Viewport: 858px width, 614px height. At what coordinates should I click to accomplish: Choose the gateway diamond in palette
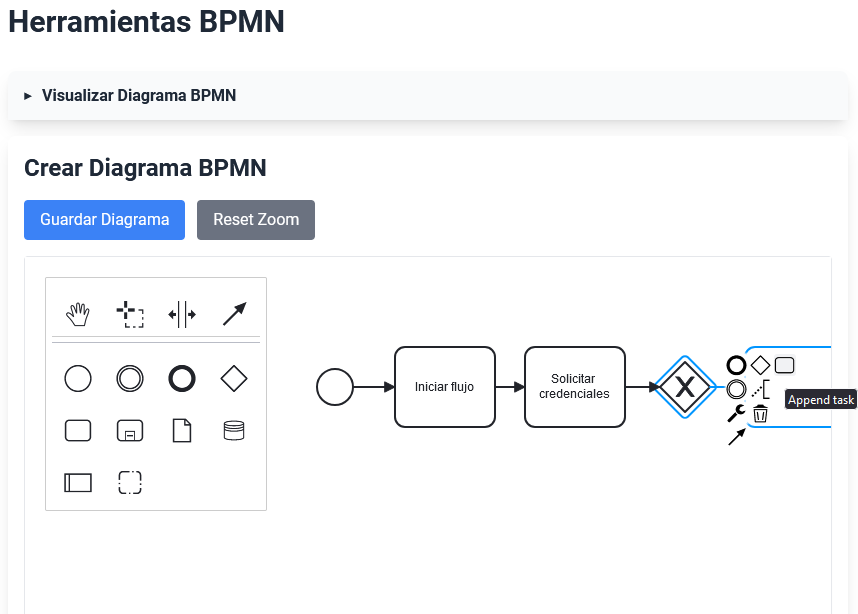click(234, 378)
